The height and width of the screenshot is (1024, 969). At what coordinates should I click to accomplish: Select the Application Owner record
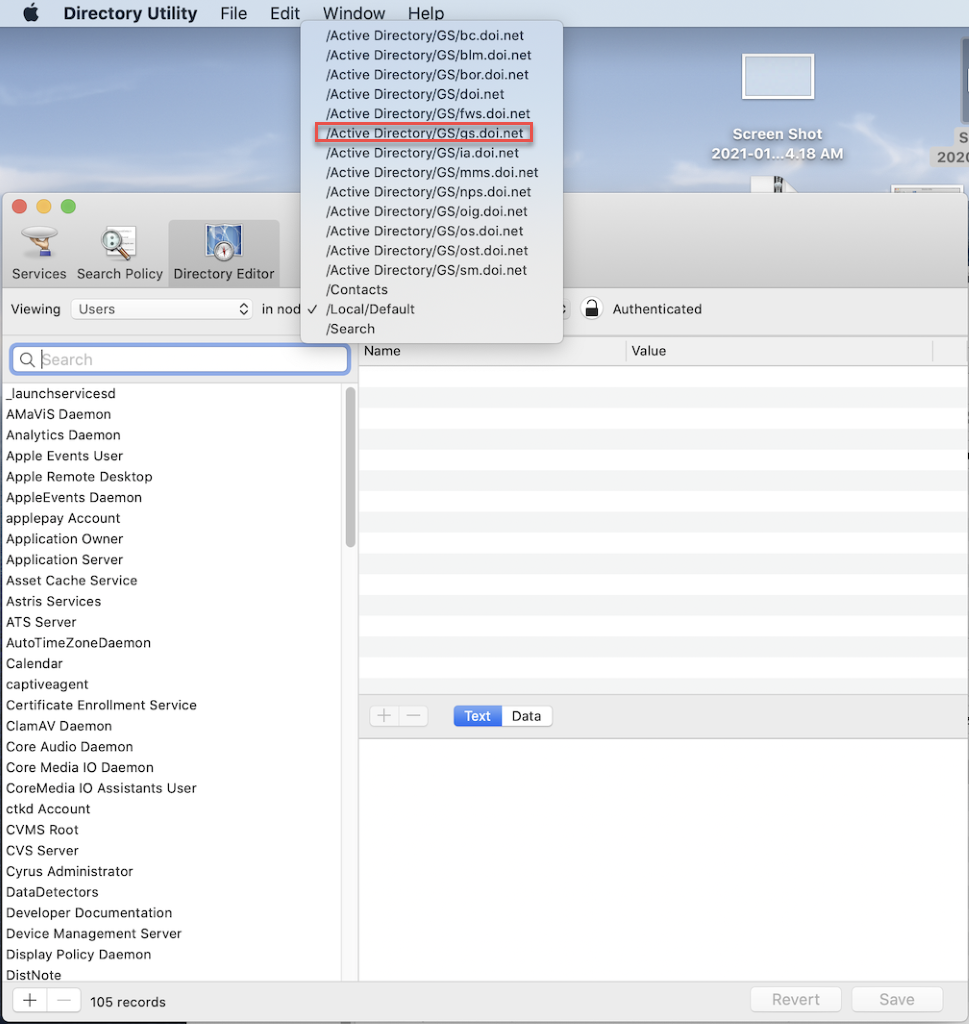[x=172, y=539]
